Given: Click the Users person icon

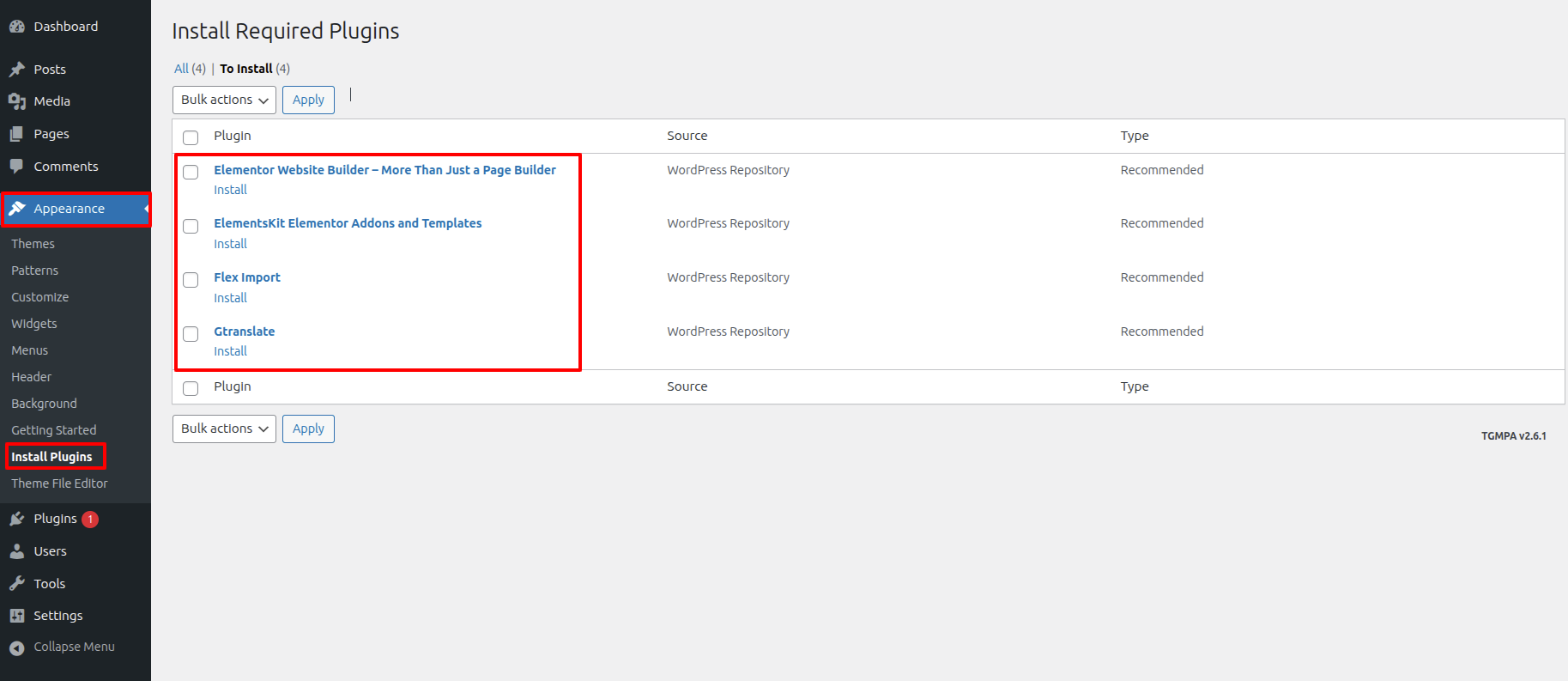Looking at the screenshot, I should tap(17, 551).
